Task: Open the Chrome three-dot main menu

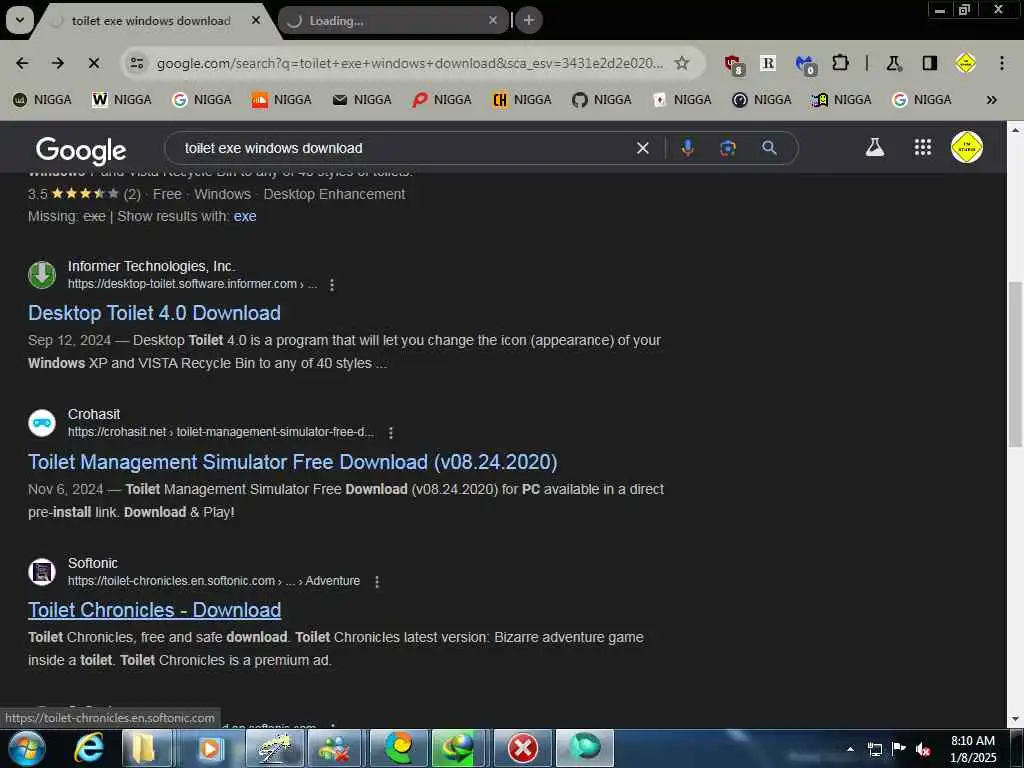Action: pos(1002,63)
